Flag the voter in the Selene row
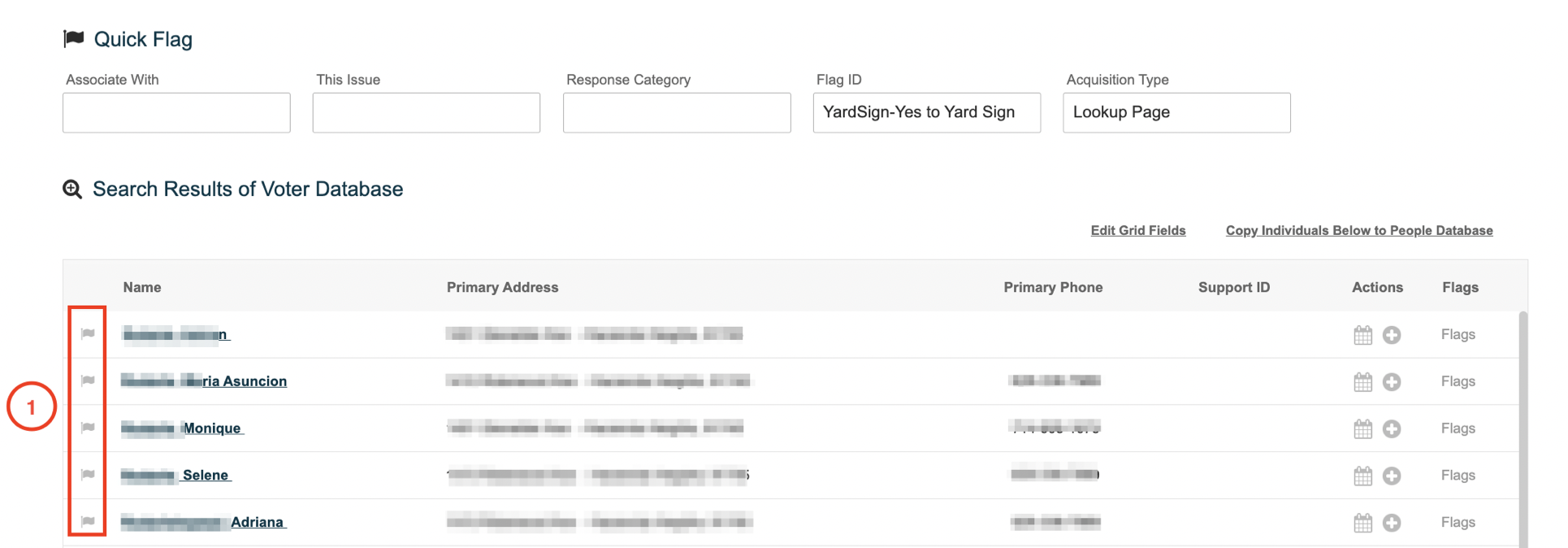 click(88, 475)
